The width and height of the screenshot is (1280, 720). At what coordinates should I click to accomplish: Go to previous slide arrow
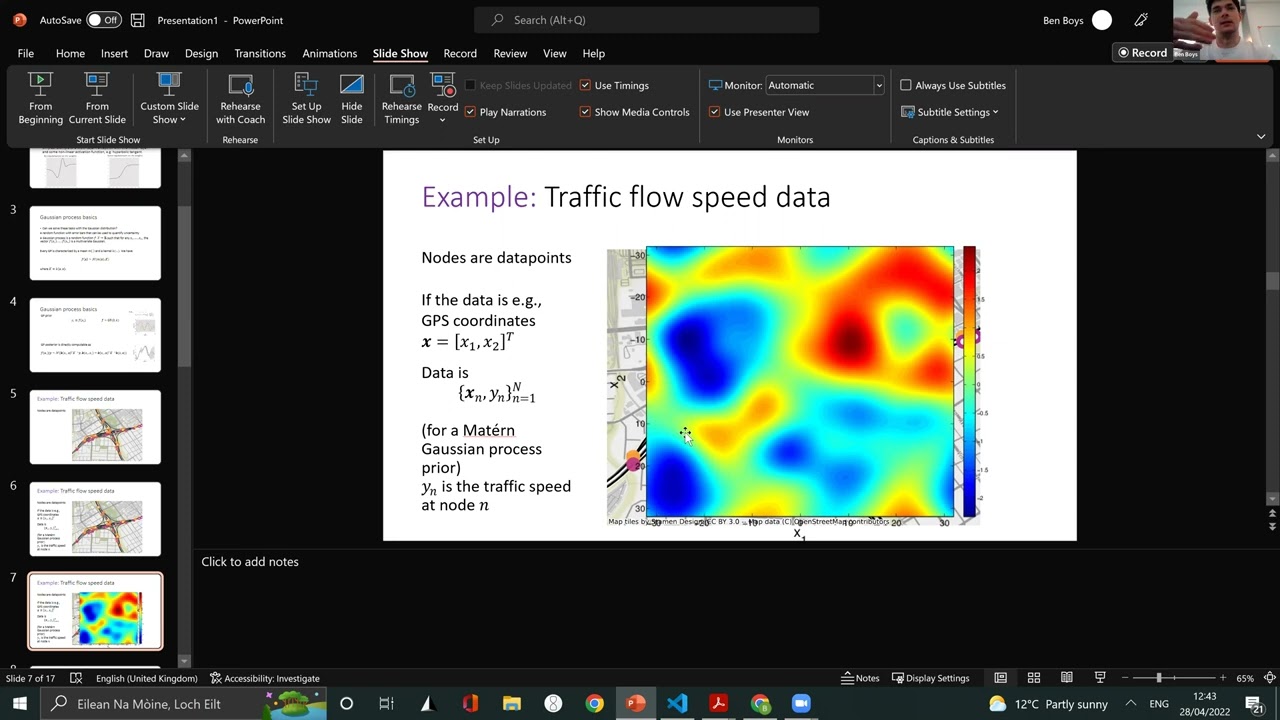click(x=1272, y=514)
